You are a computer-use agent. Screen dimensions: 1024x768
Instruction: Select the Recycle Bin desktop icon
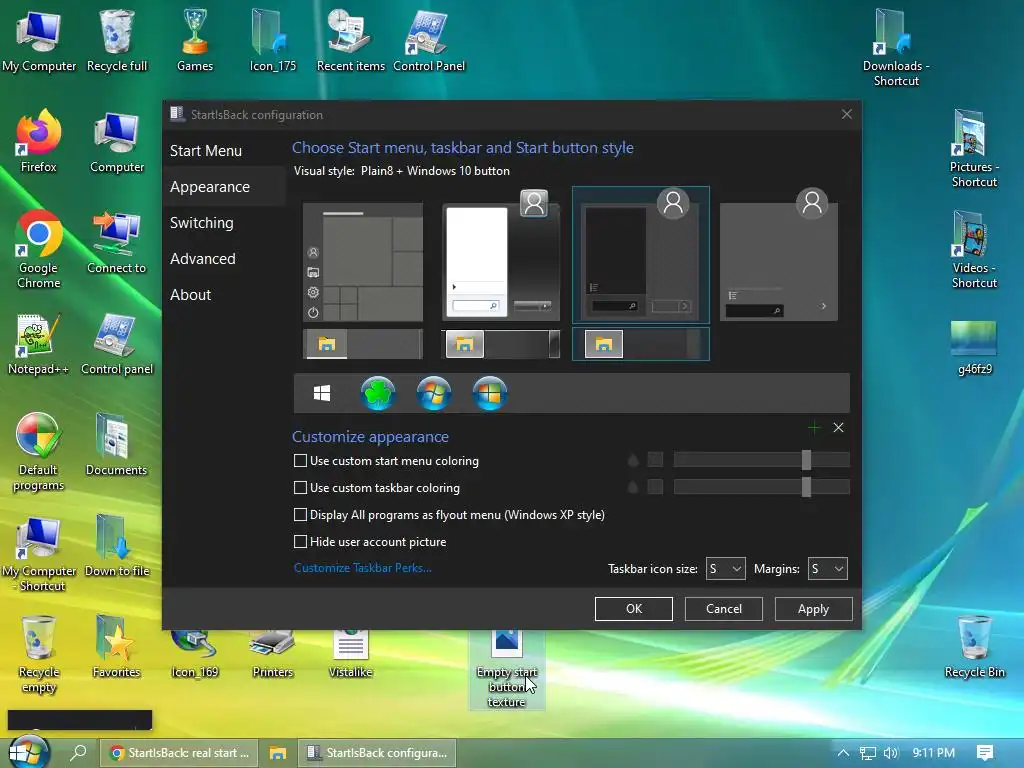pyautogui.click(x=974, y=647)
